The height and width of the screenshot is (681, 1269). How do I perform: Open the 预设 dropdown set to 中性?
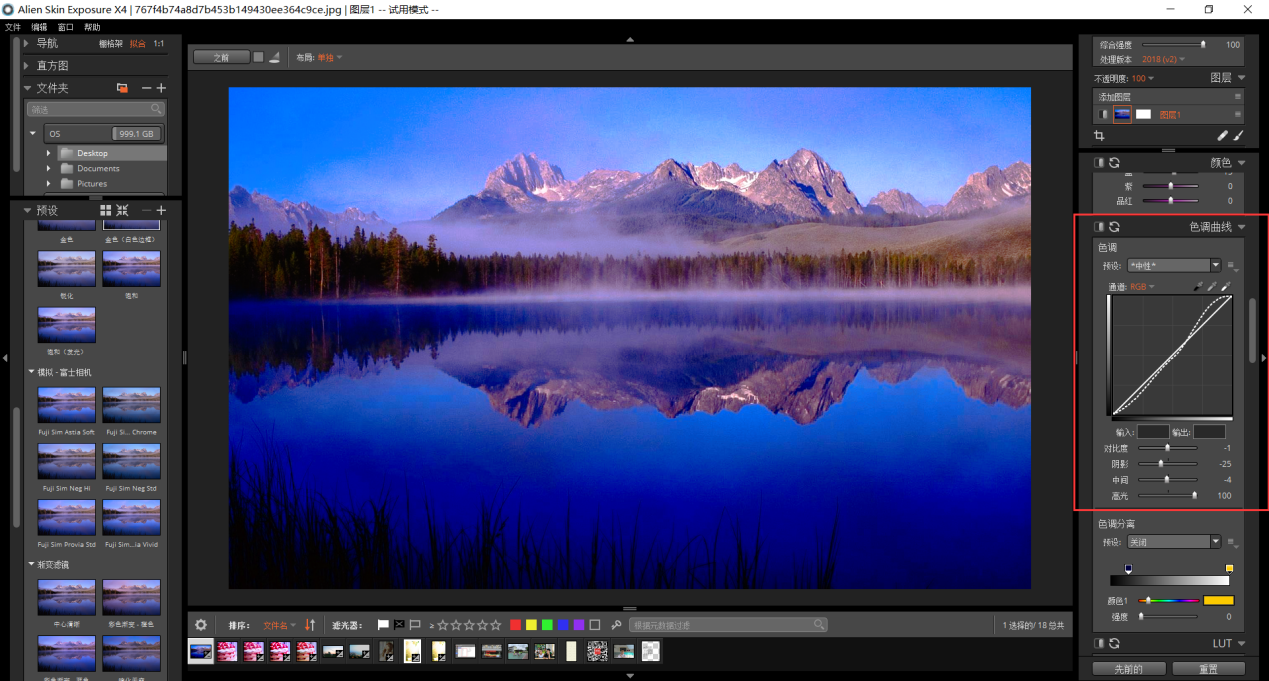coord(1174,265)
